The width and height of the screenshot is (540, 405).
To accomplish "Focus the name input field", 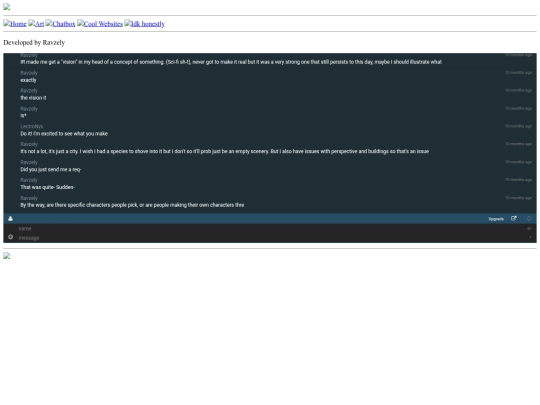I will (271, 228).
